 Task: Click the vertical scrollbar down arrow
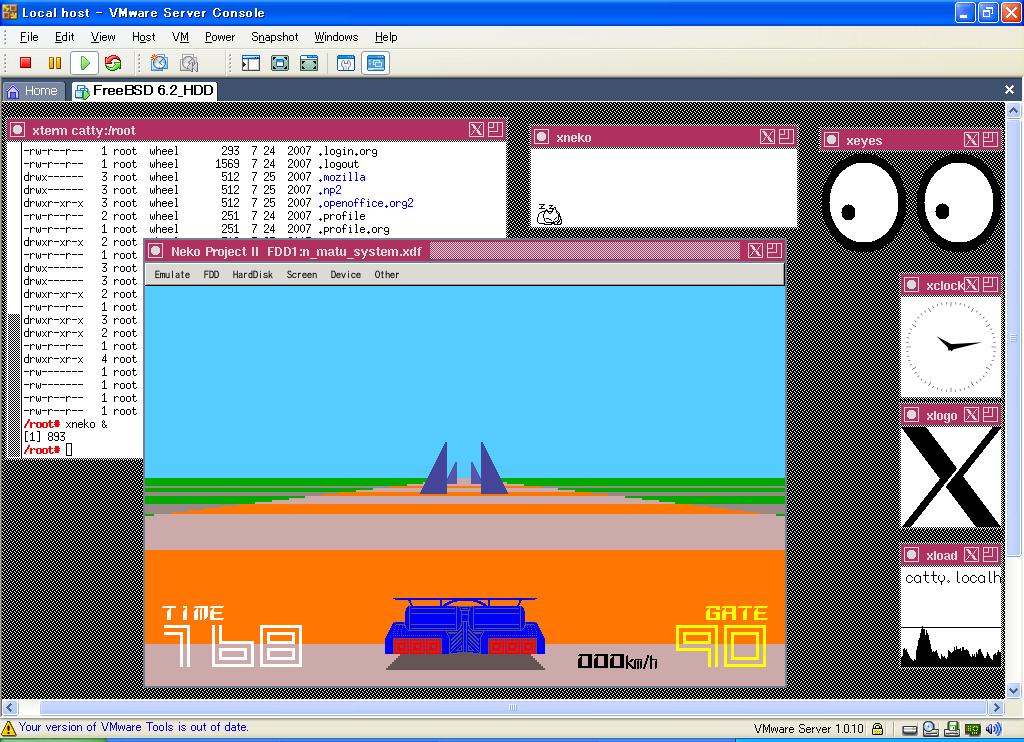click(x=1014, y=690)
